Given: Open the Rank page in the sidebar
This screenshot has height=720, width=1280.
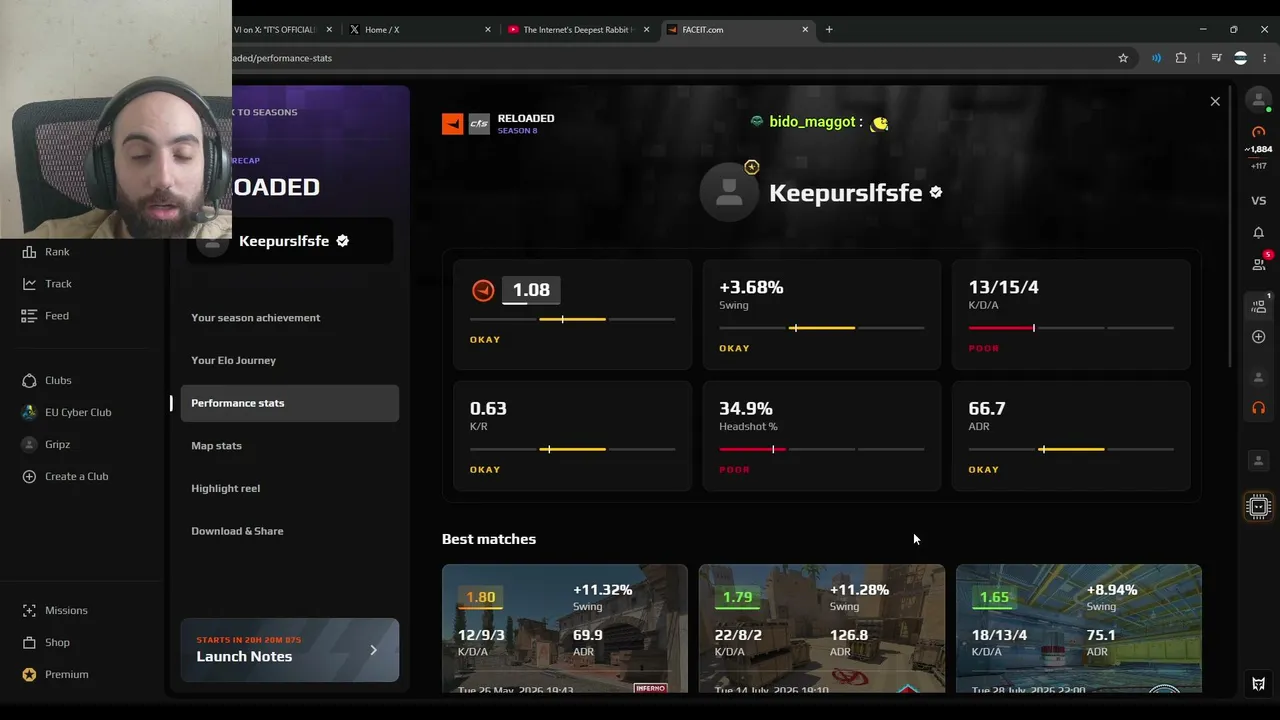Looking at the screenshot, I should (47, 252).
